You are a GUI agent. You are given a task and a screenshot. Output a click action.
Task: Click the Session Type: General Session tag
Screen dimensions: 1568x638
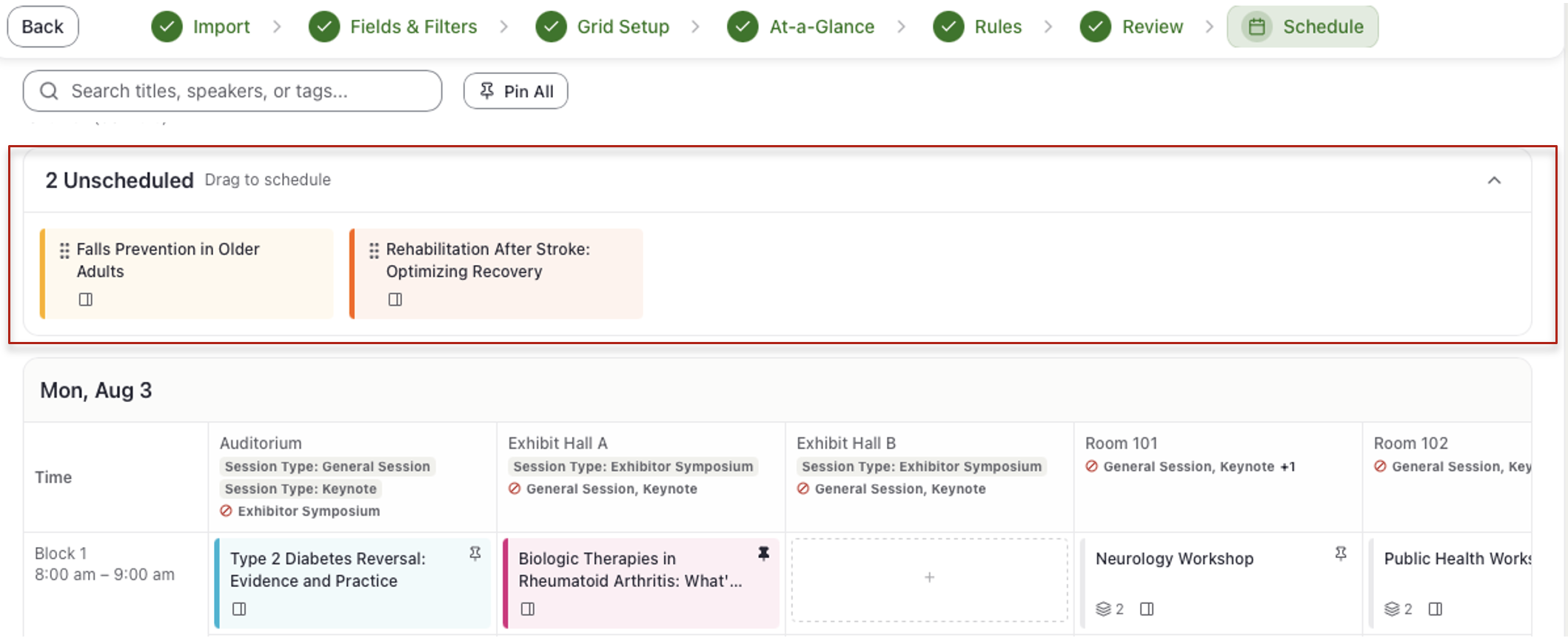[x=327, y=466]
